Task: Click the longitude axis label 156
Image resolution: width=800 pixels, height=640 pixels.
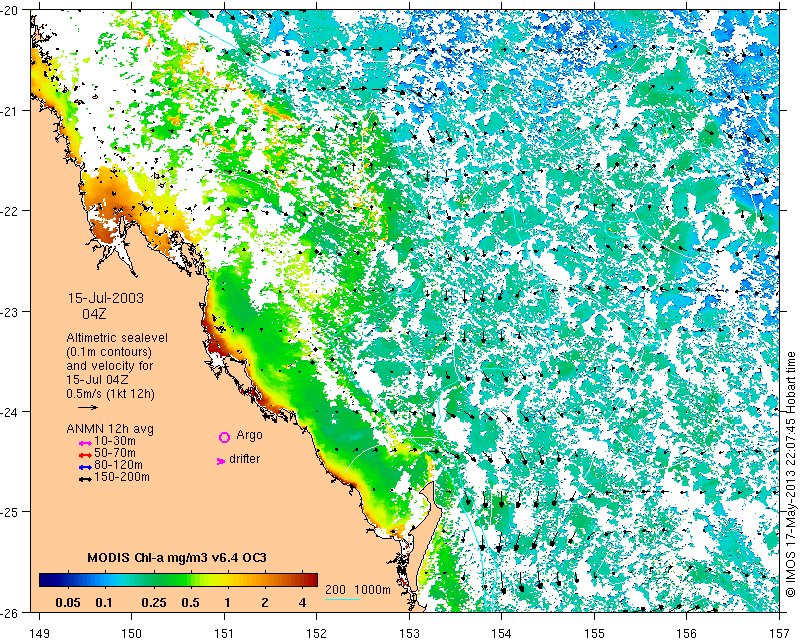Action: click(687, 633)
